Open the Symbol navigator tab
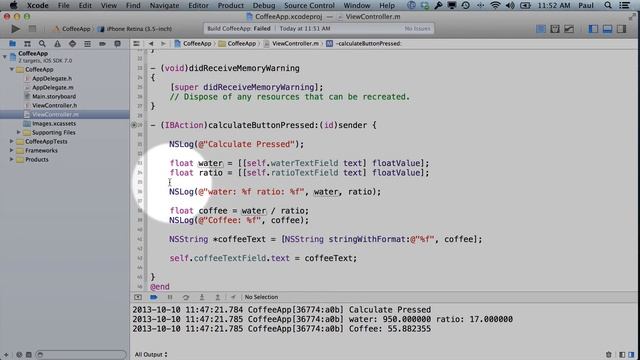The image size is (640, 360). [27, 44]
